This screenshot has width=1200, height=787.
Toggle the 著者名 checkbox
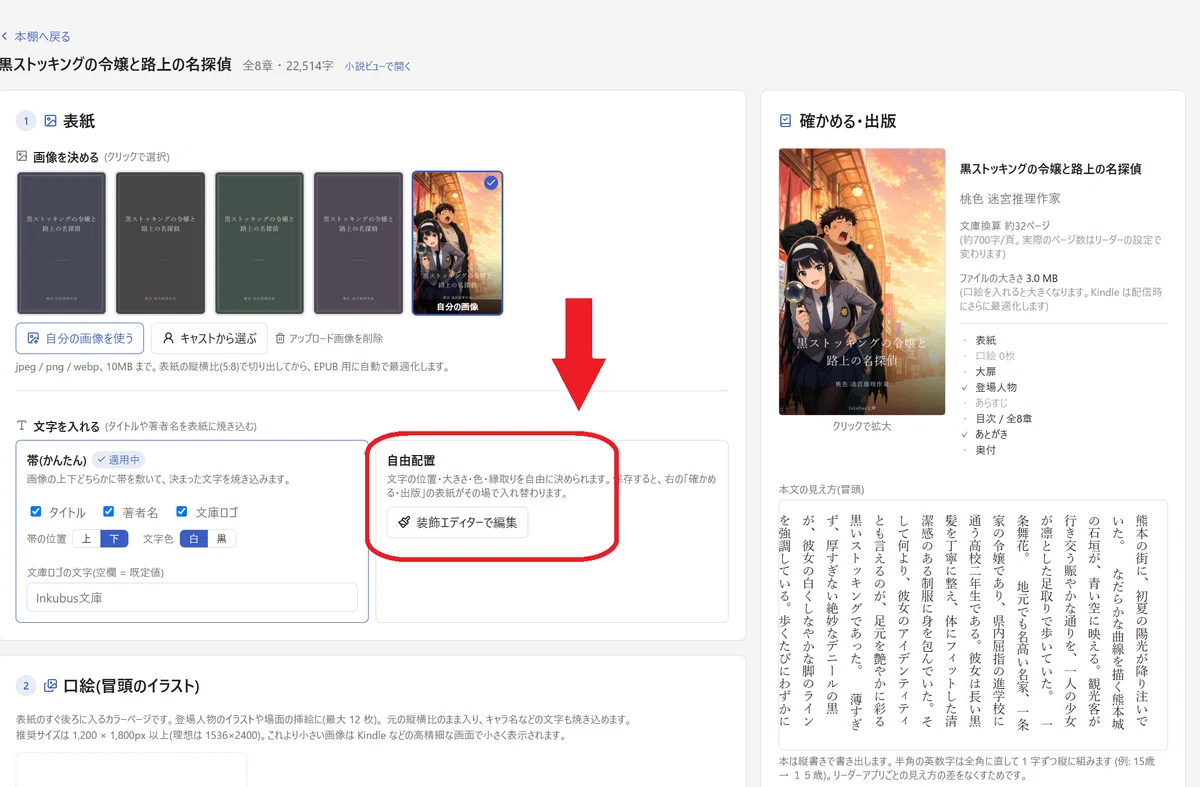coord(109,511)
